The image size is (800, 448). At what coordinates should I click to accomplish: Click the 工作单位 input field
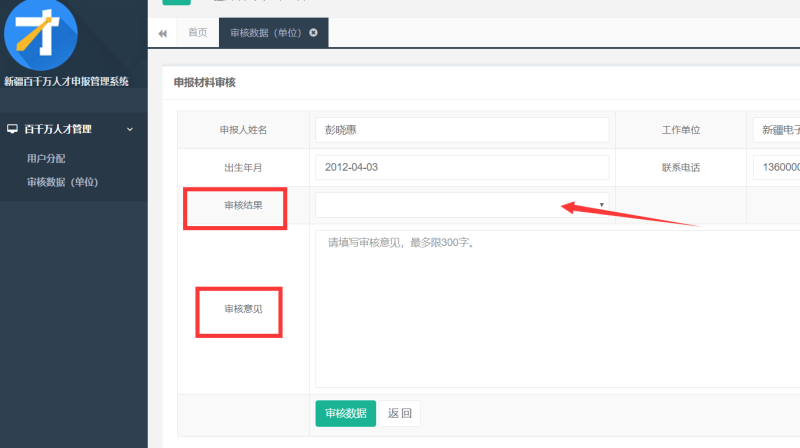coord(775,130)
